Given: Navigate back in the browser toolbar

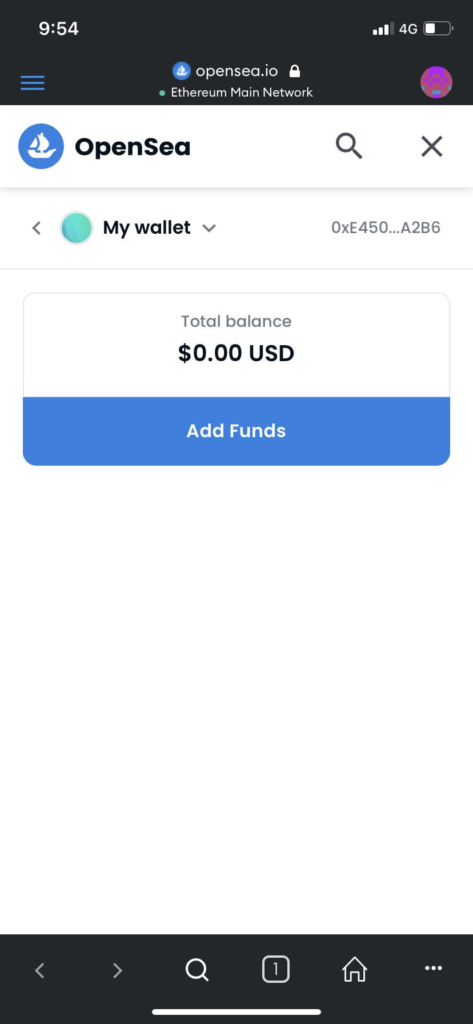Looking at the screenshot, I should (39, 970).
